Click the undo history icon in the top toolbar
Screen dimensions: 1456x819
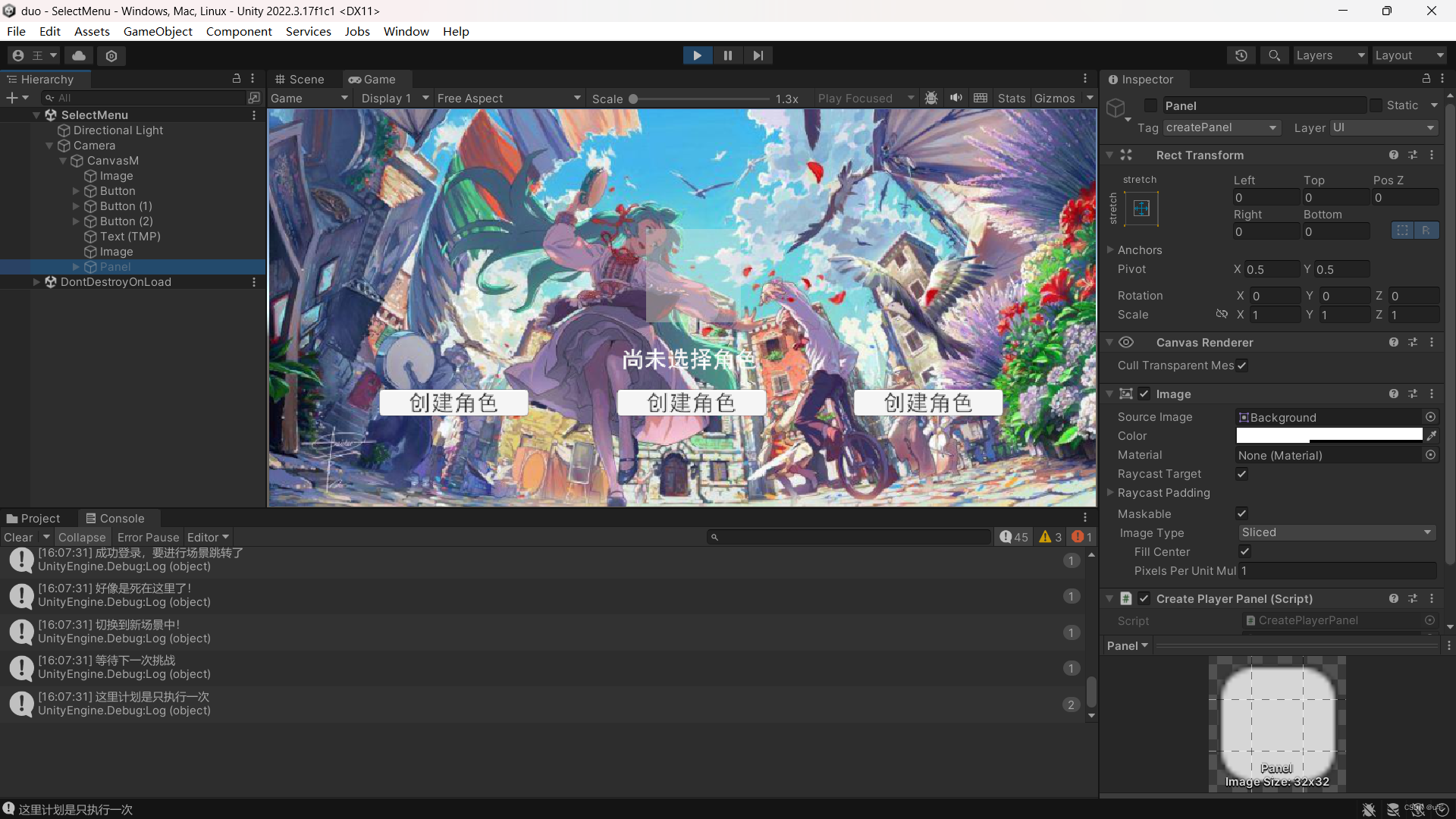tap(1241, 55)
